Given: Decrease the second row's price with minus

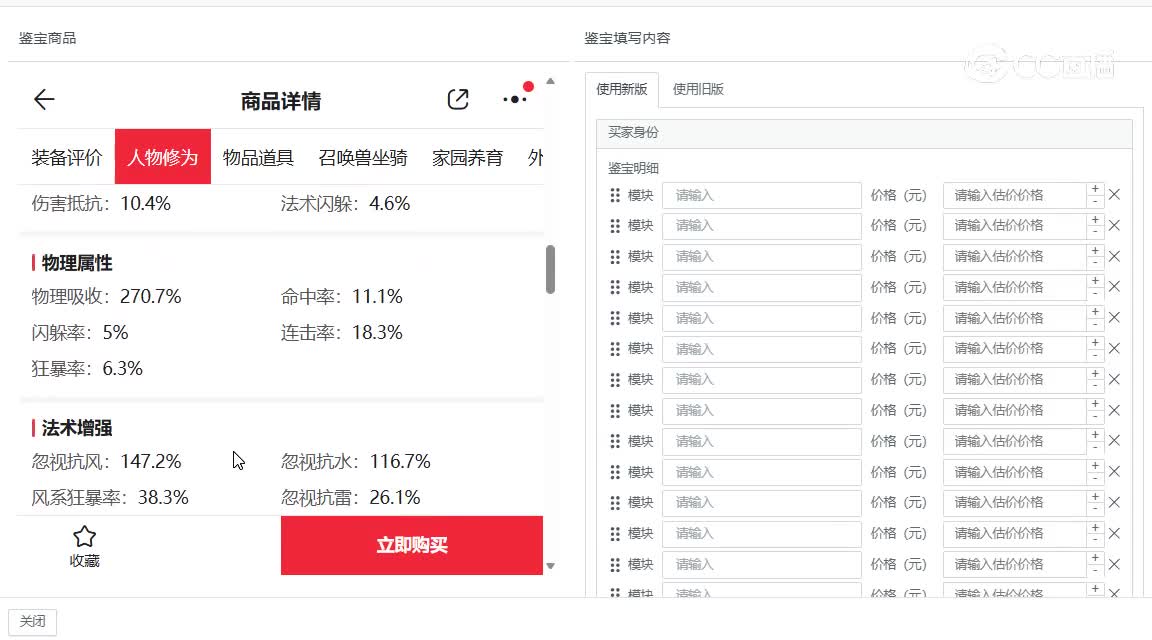Looking at the screenshot, I should click(1096, 232).
